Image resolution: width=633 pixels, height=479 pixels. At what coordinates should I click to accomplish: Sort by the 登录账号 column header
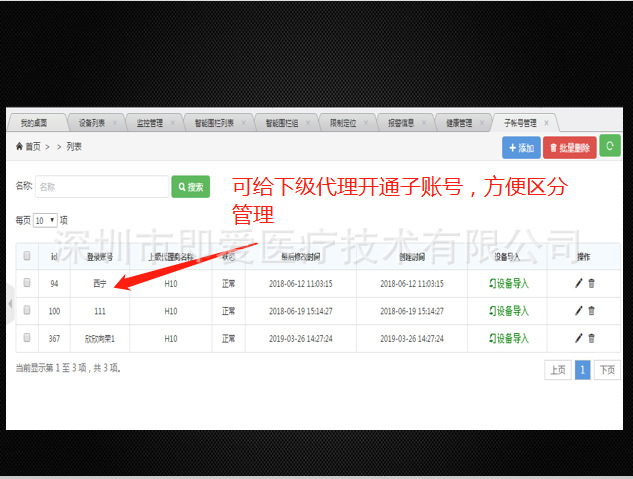tap(100, 257)
